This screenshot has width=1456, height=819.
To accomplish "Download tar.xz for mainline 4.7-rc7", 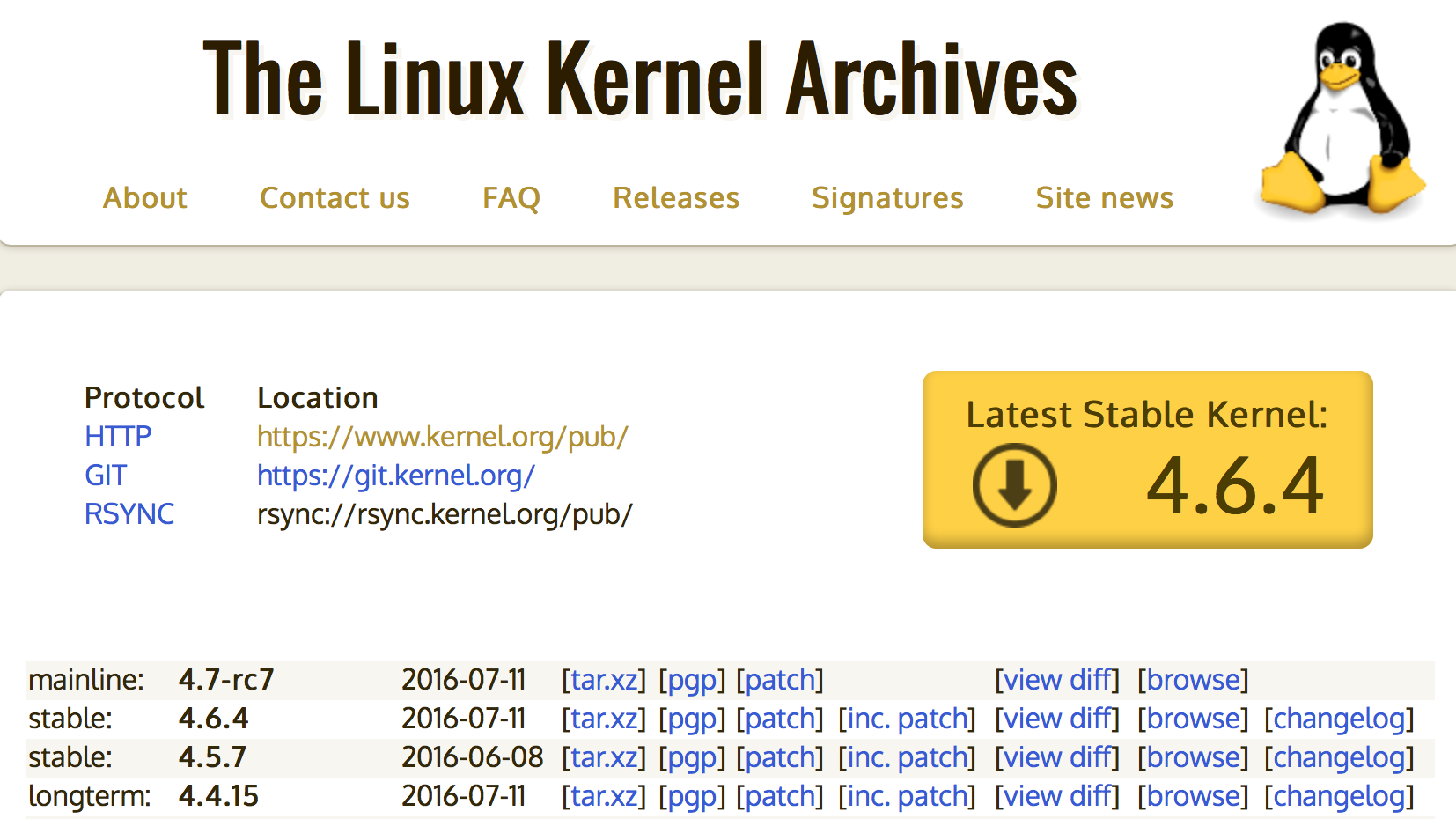I will [x=604, y=680].
